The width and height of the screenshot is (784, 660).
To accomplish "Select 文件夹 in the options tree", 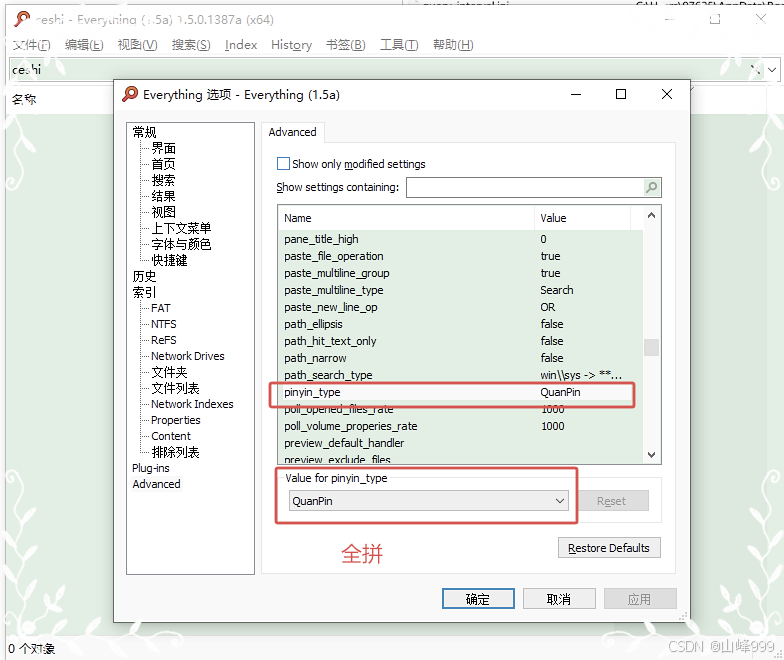I will click(170, 372).
